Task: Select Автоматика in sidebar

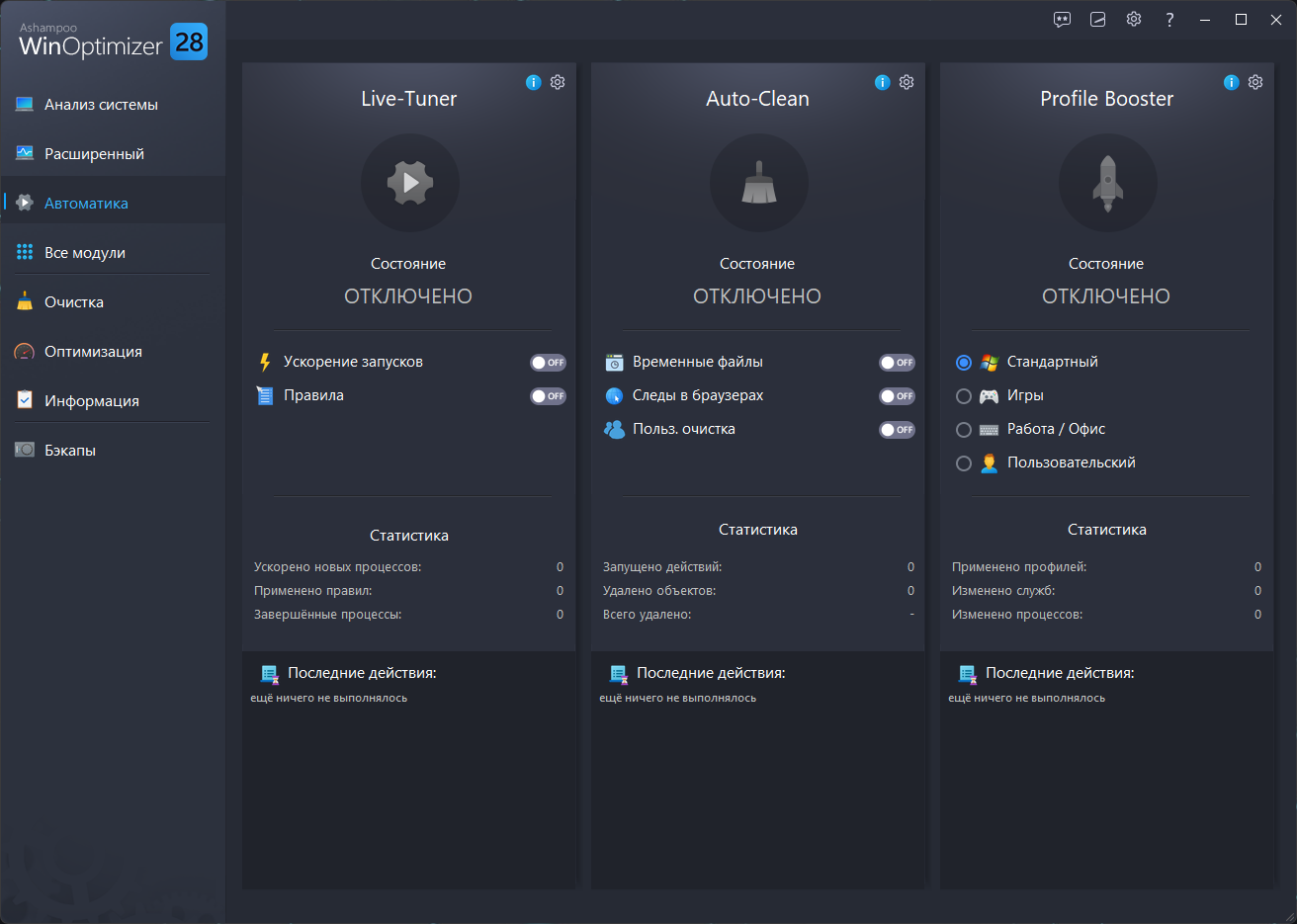Action: click(113, 204)
